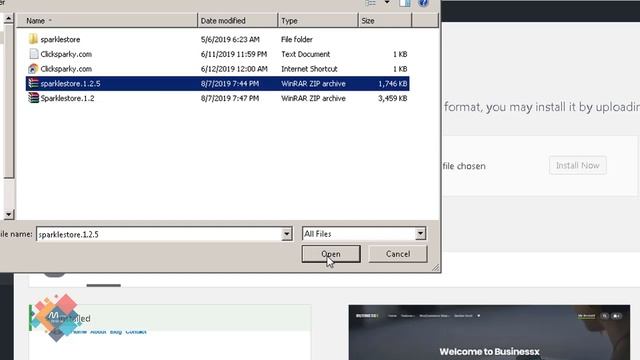This screenshot has height=360, width=640.
Task: Click the Businessx theme preview thumbnail
Action: pos(489,332)
